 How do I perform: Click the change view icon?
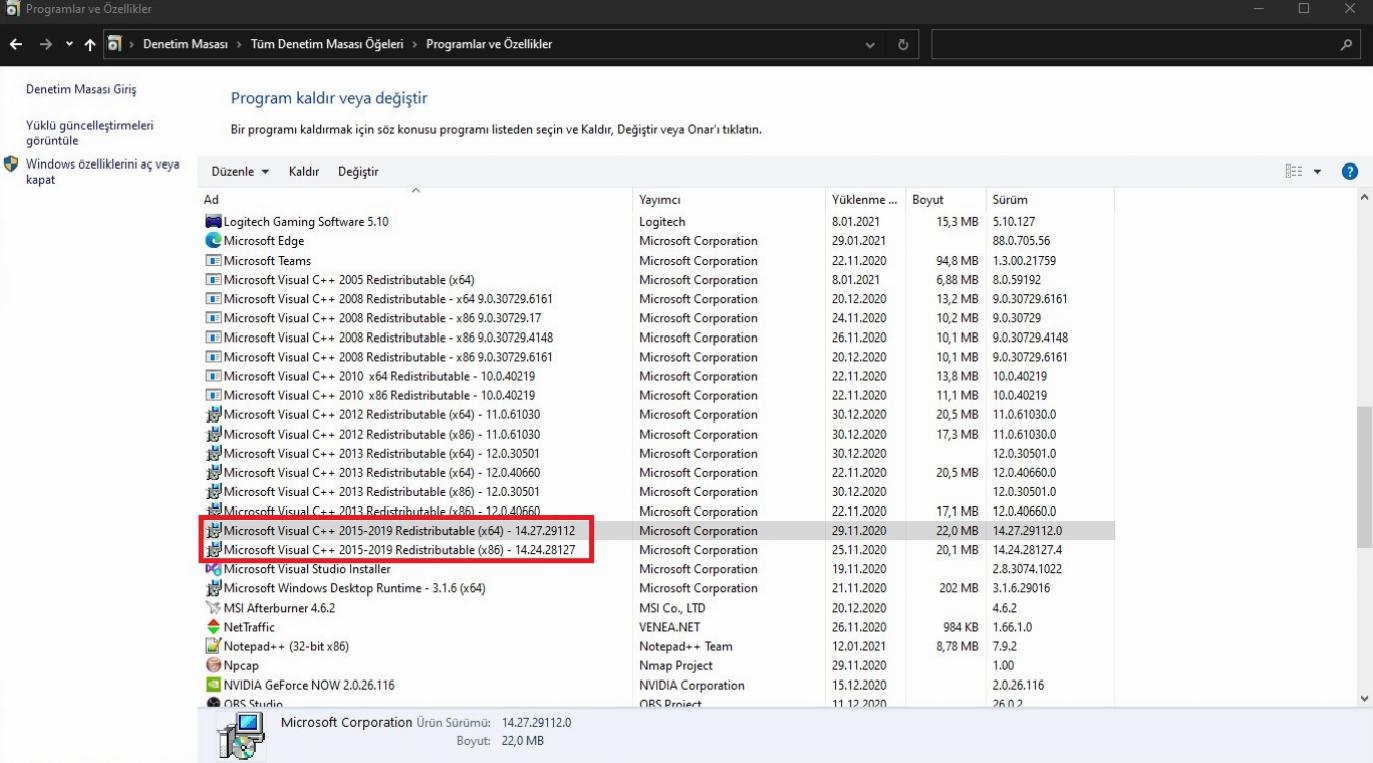point(1294,172)
